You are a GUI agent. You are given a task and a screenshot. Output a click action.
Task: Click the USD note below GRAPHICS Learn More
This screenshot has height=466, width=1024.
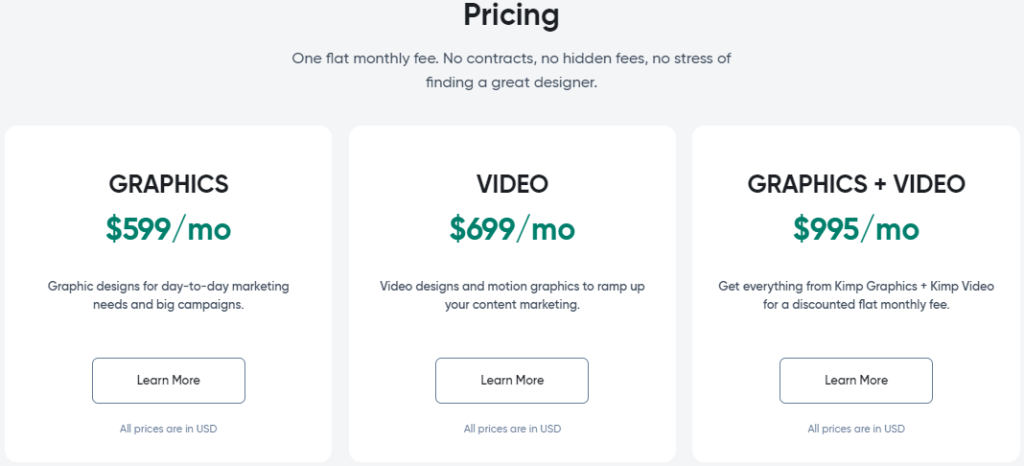(x=168, y=429)
